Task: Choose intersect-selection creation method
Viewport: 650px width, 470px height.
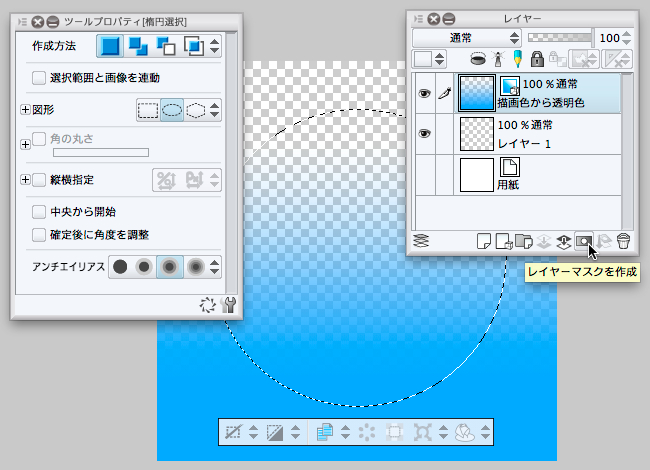Action: (x=194, y=46)
